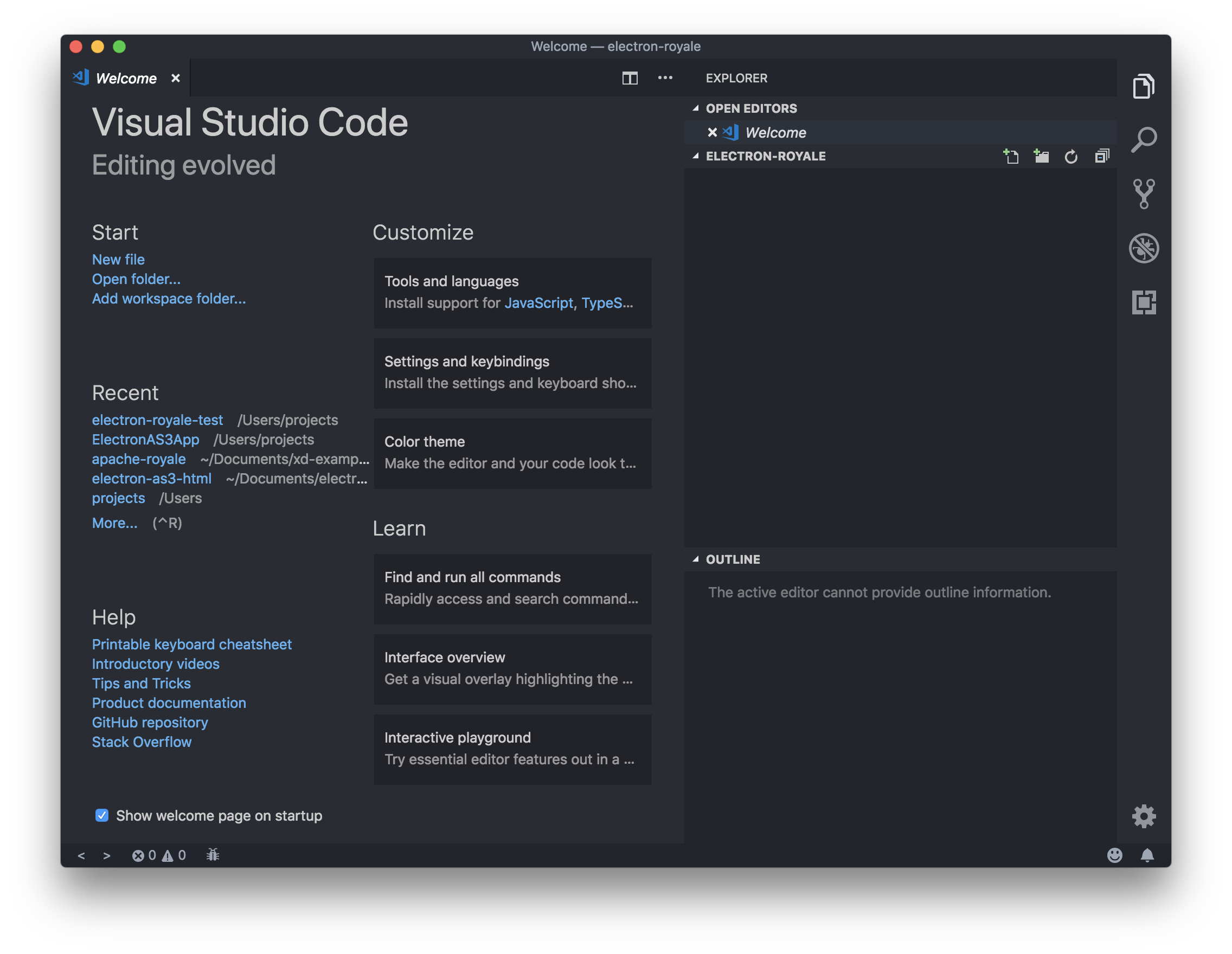This screenshot has height=954, width=1232.
Task: Open Printable keyboard cheatsheet link
Action: coord(192,644)
